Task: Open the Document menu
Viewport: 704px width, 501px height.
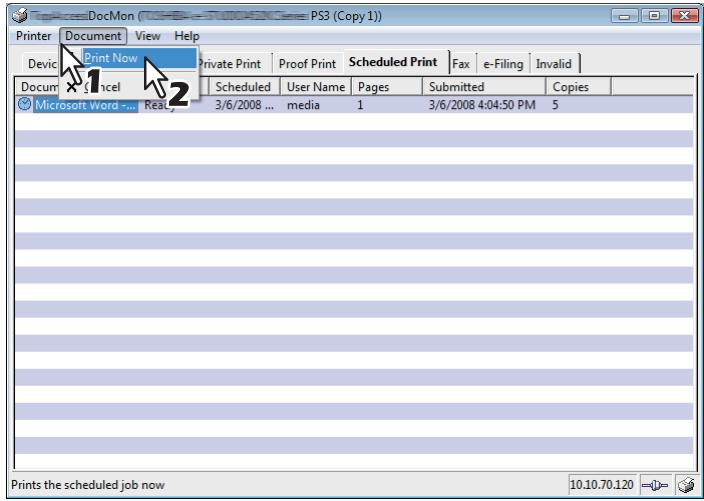Action: pos(93,36)
